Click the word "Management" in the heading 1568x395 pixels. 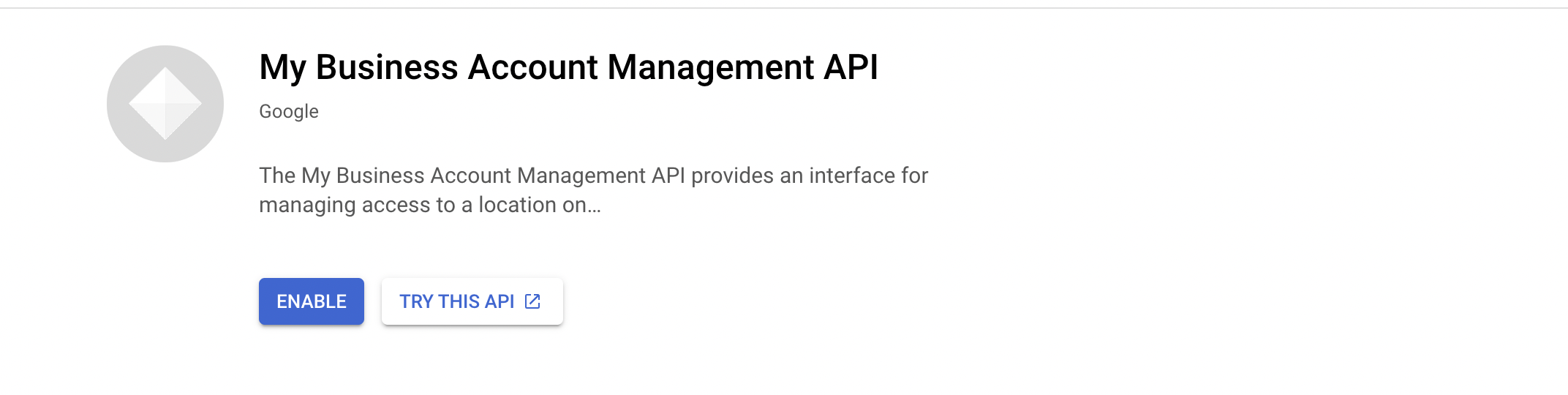(x=711, y=67)
